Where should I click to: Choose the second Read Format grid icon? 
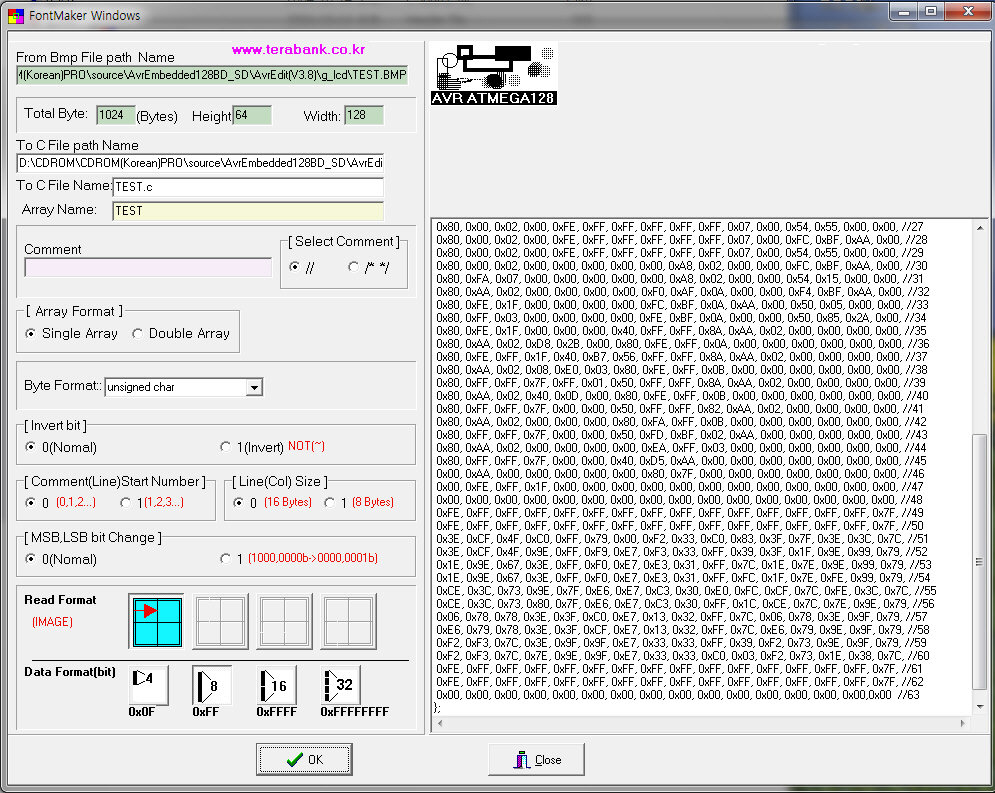point(220,621)
